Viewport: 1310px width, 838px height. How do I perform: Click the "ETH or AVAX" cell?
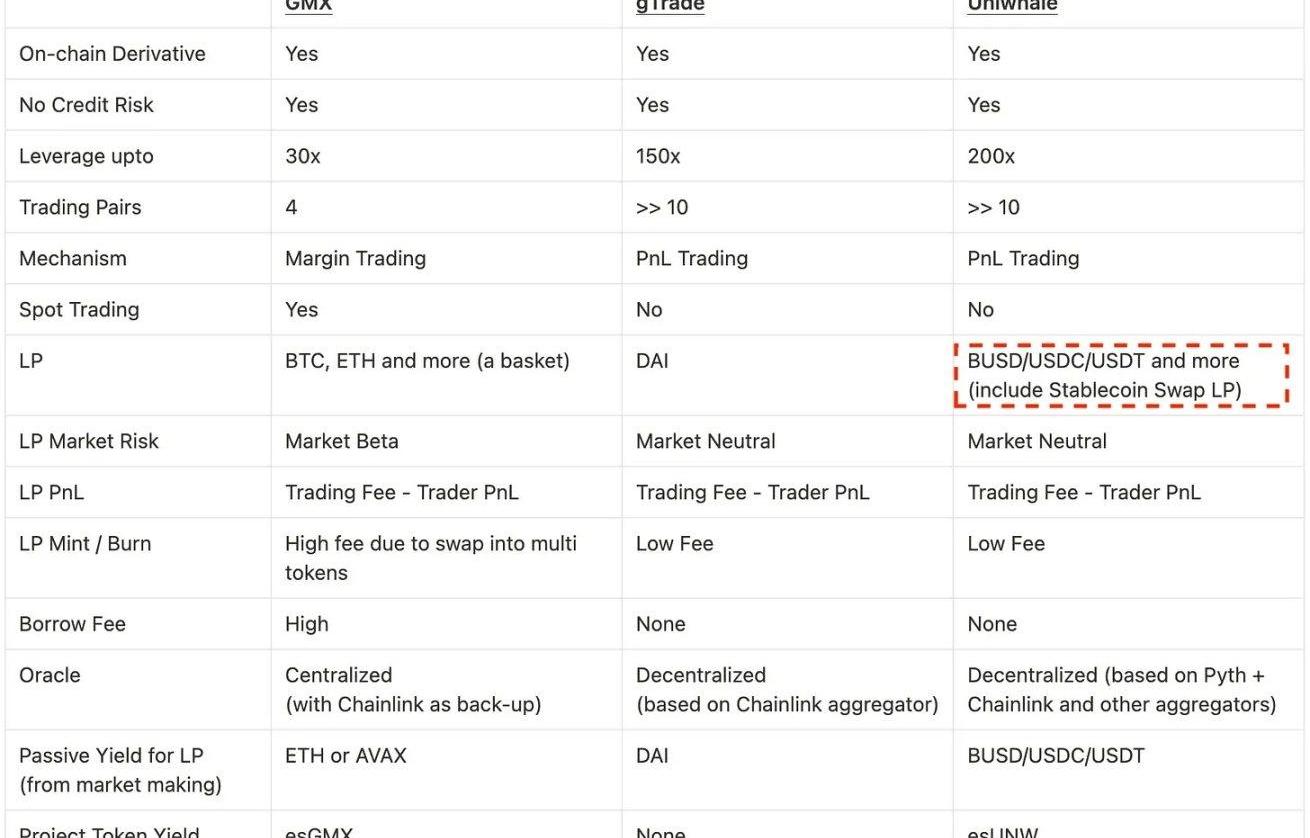tap(345, 756)
